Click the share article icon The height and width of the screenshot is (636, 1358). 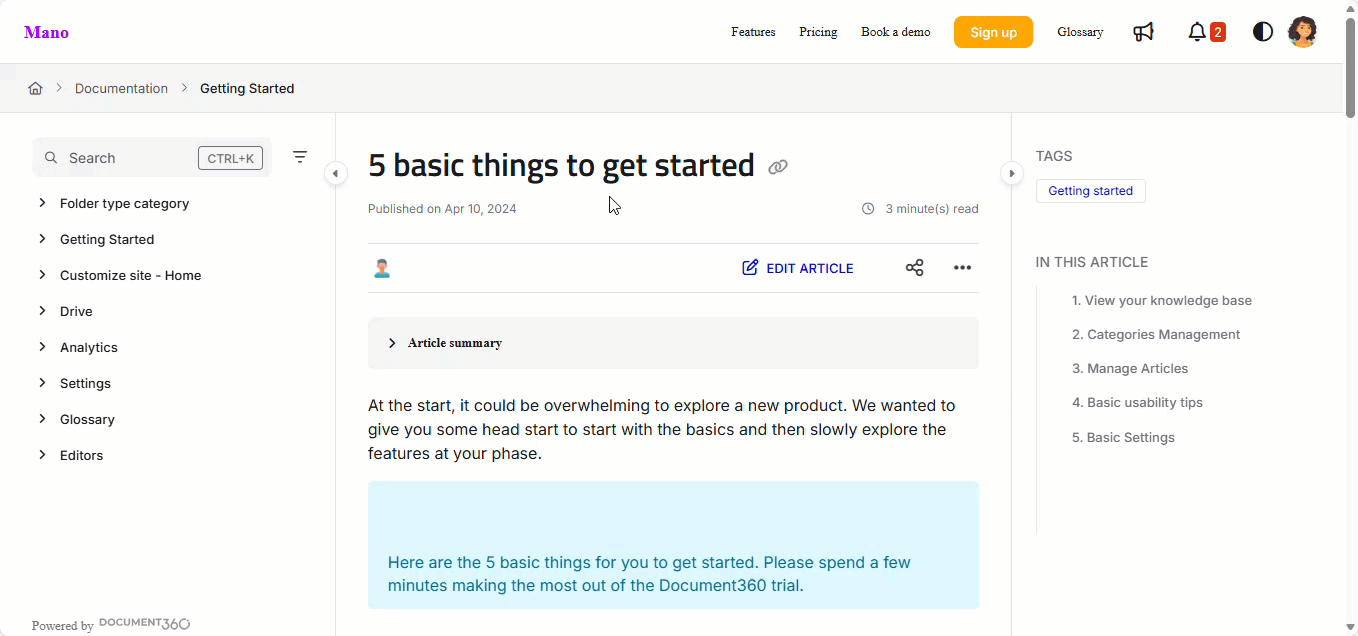914,268
